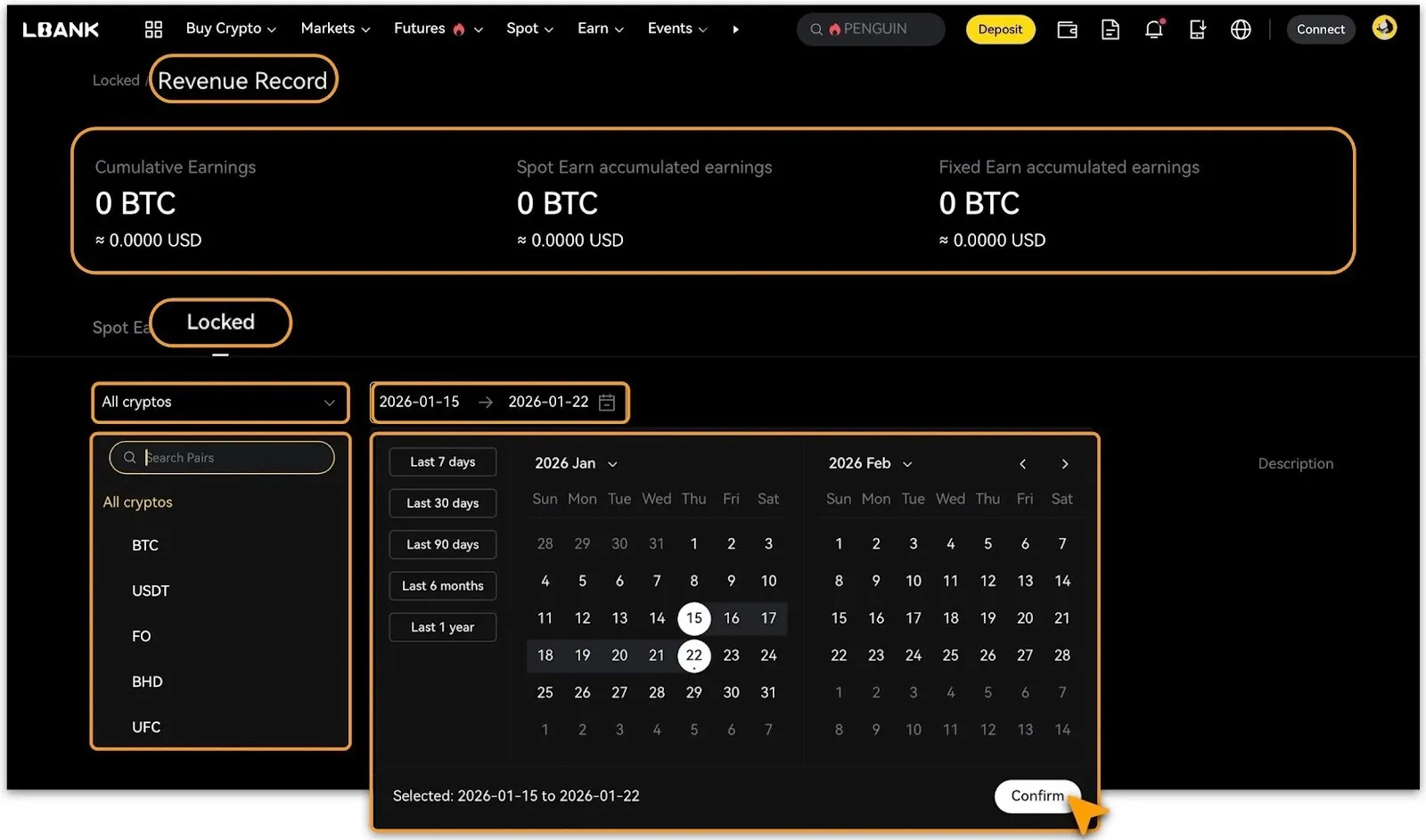
Task: Go to next month using right arrow
Action: click(x=1064, y=464)
